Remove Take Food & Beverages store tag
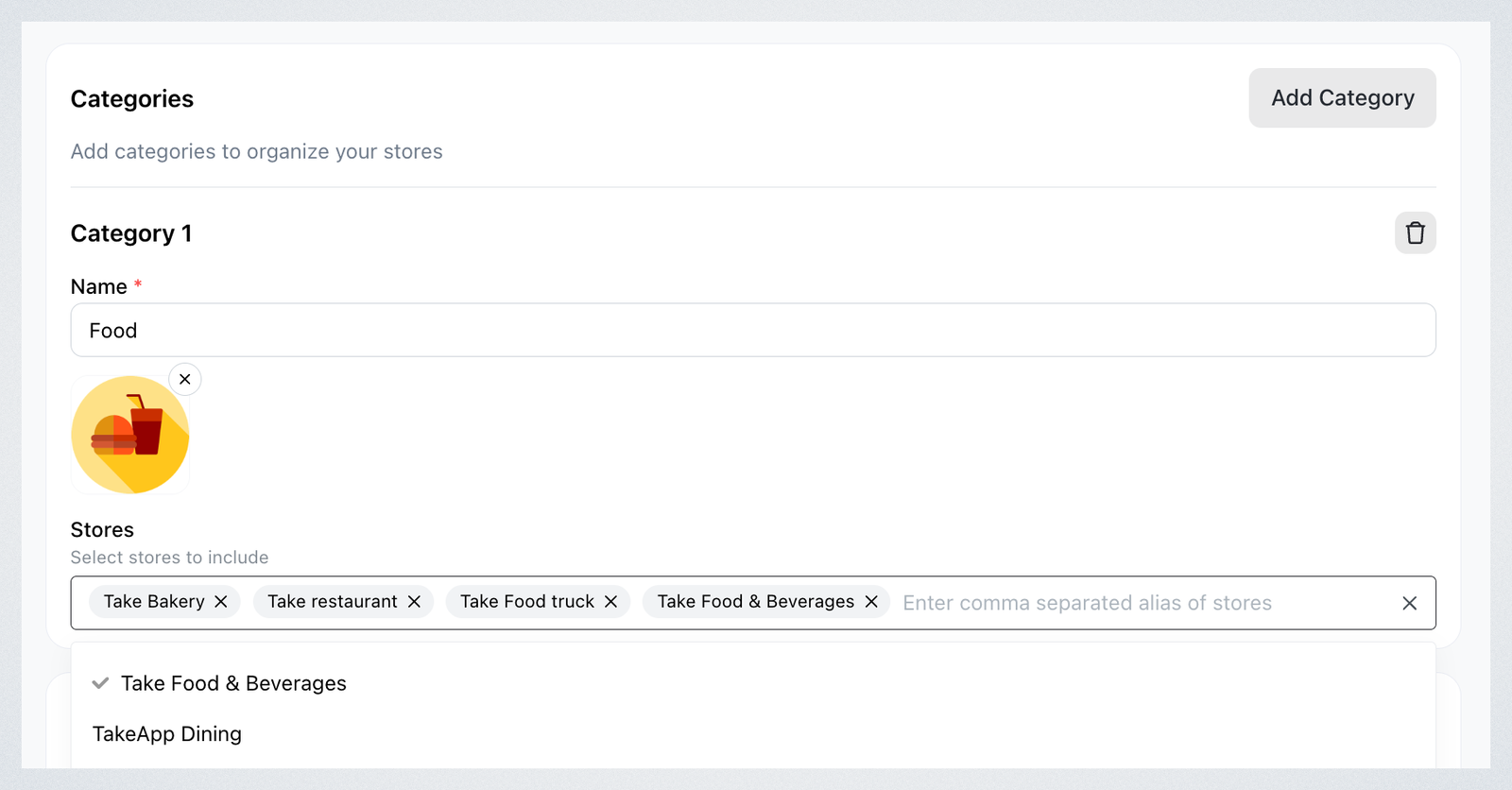 (871, 602)
